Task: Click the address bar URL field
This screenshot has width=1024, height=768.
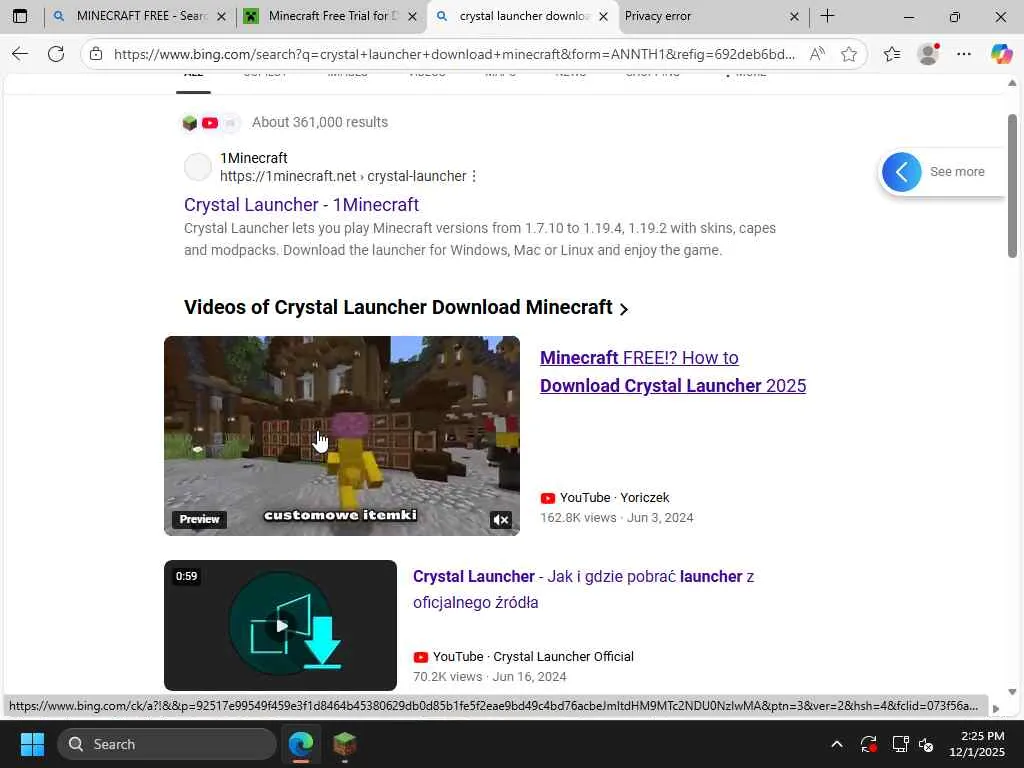Action: click(x=454, y=54)
